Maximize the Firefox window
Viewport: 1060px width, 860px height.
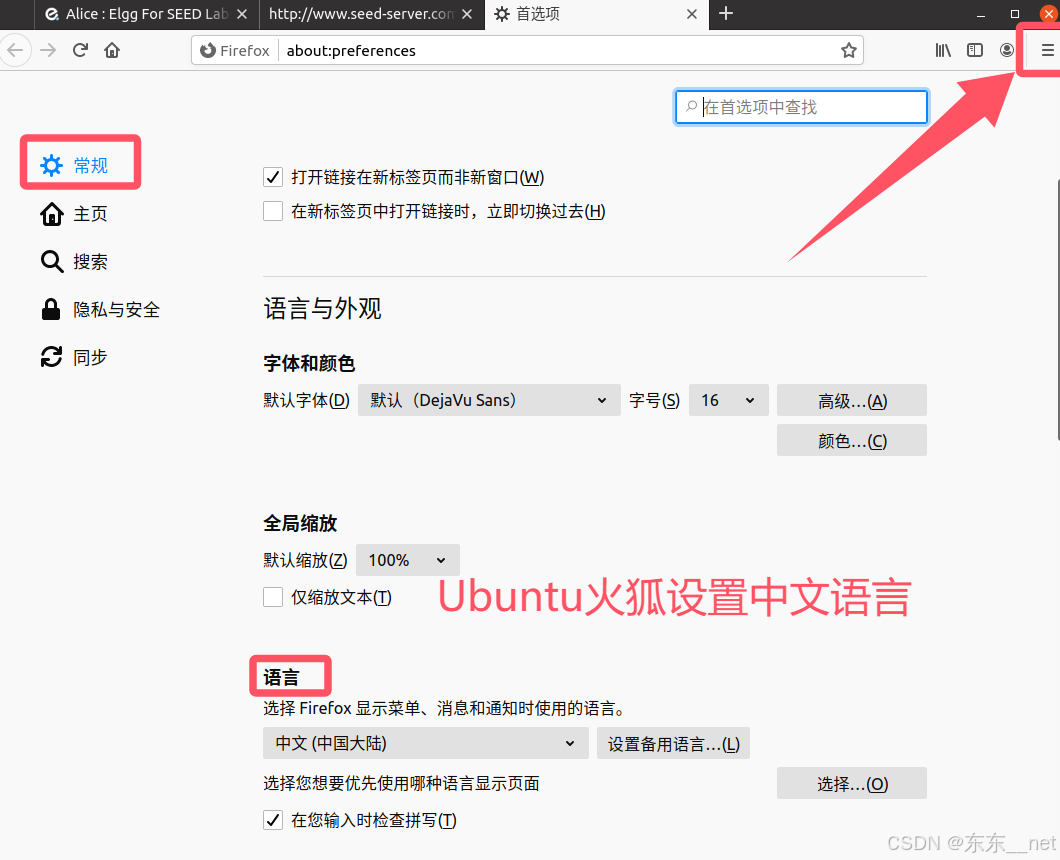coord(1015,14)
